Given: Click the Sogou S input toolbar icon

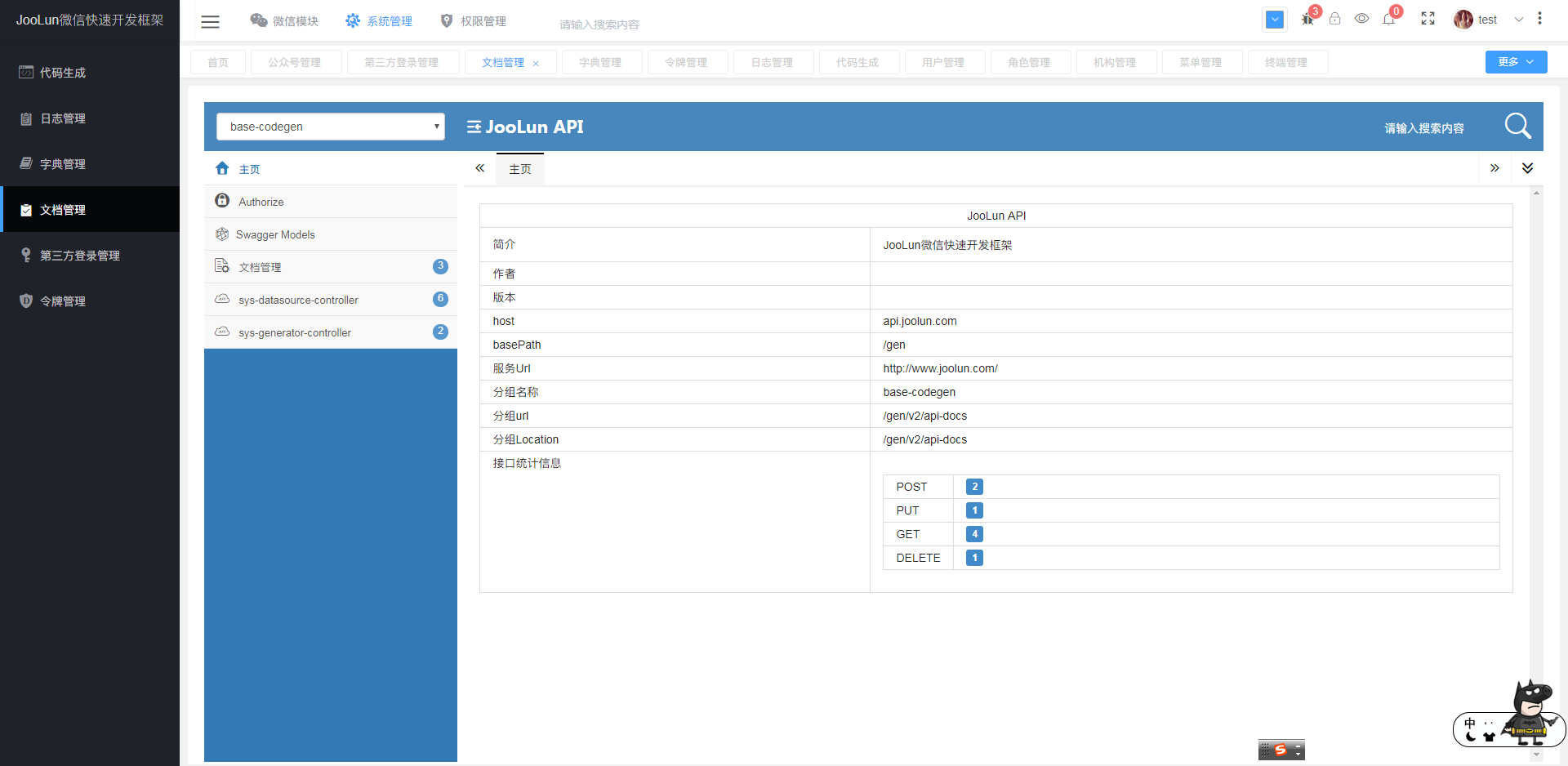Looking at the screenshot, I should pyautogui.click(x=1281, y=750).
